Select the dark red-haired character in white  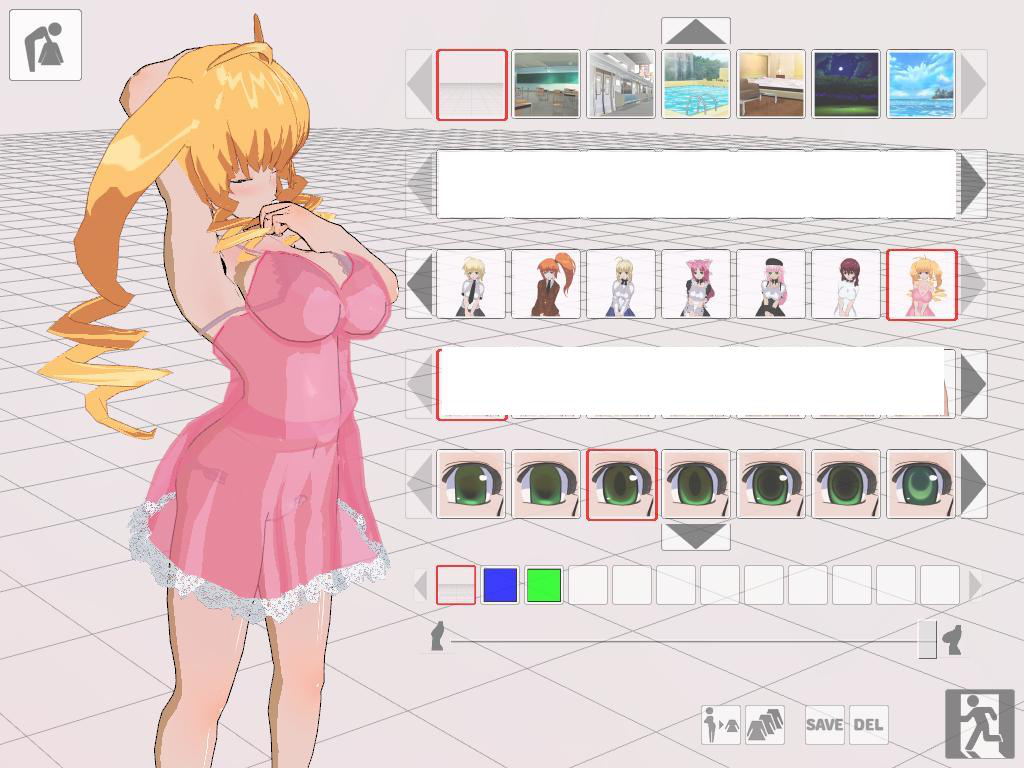[x=846, y=284]
